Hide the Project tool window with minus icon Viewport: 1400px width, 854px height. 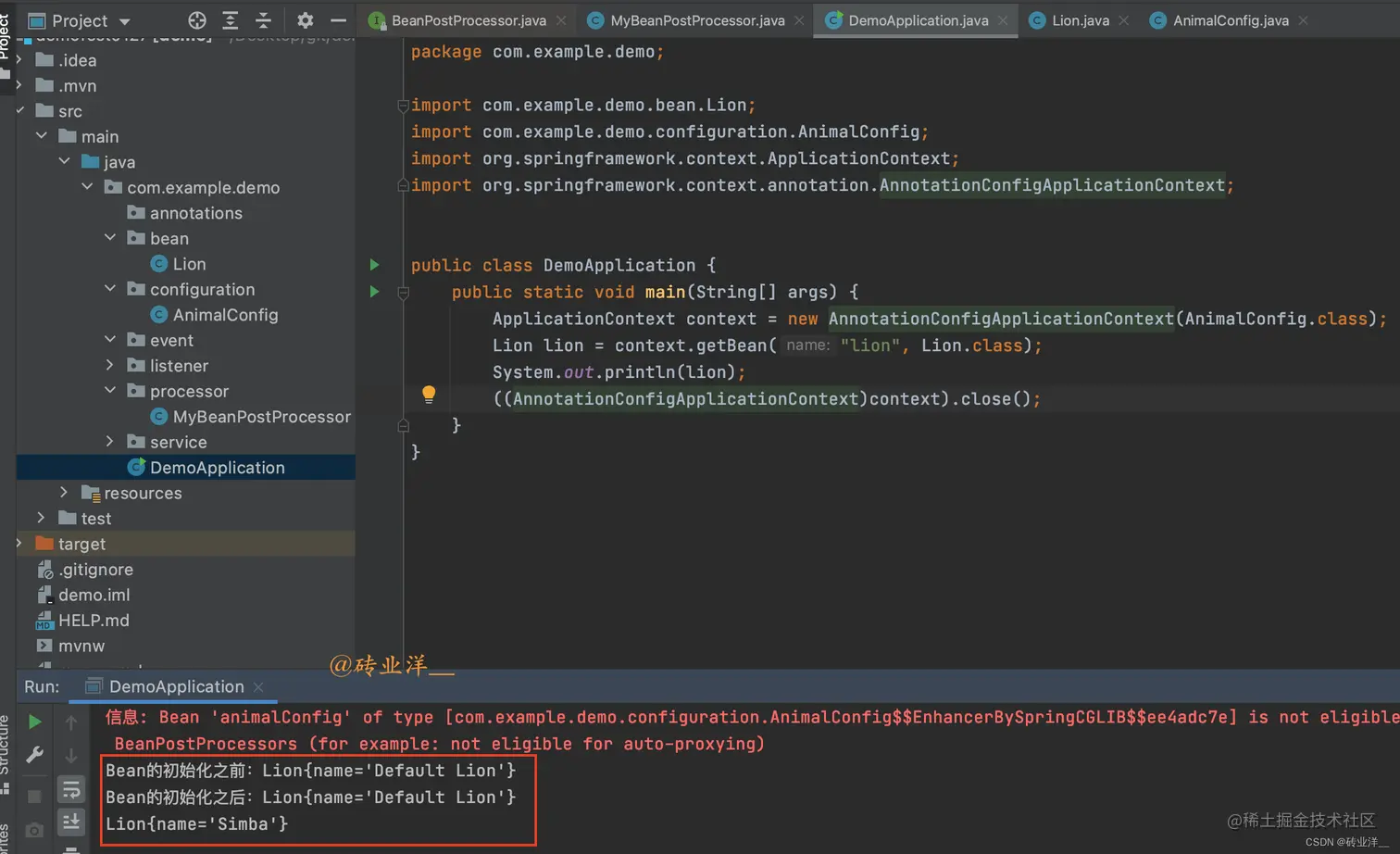click(x=338, y=20)
